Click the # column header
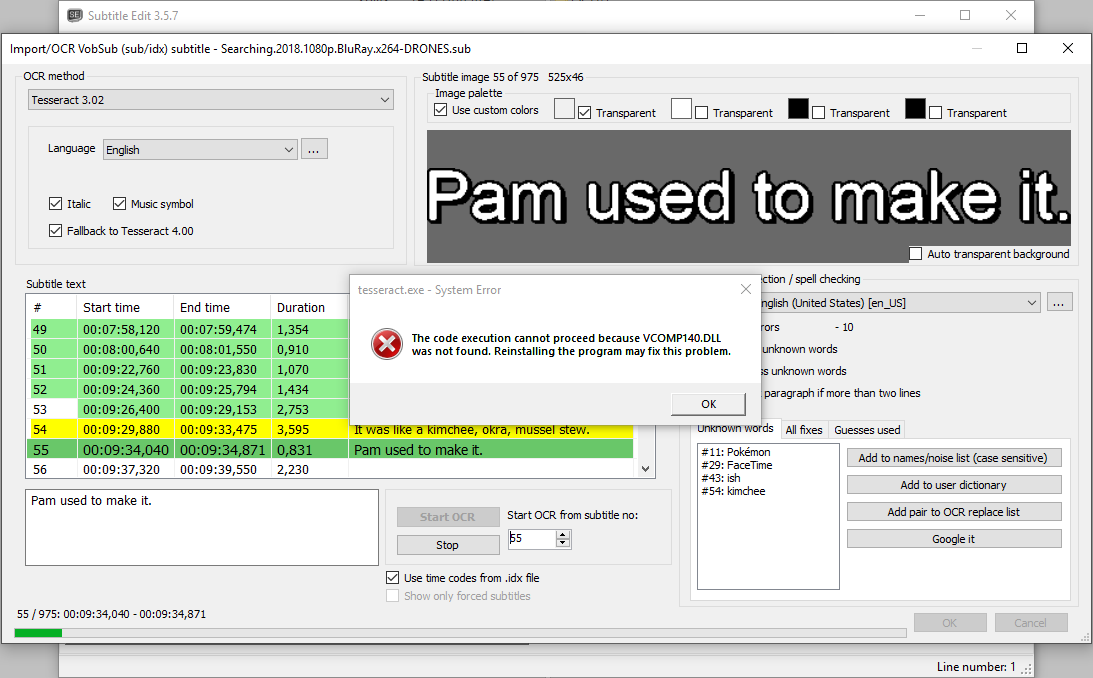The height and width of the screenshot is (678, 1093). [52, 307]
